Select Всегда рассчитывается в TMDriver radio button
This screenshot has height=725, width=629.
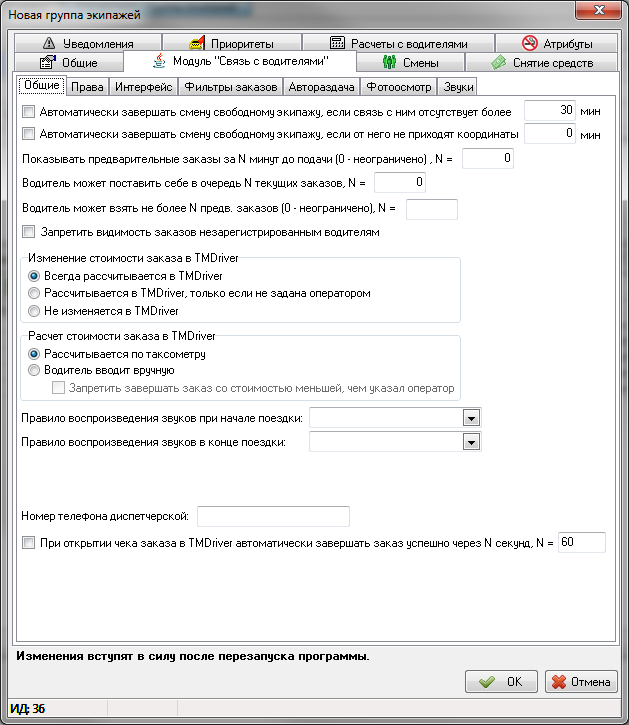[34, 276]
